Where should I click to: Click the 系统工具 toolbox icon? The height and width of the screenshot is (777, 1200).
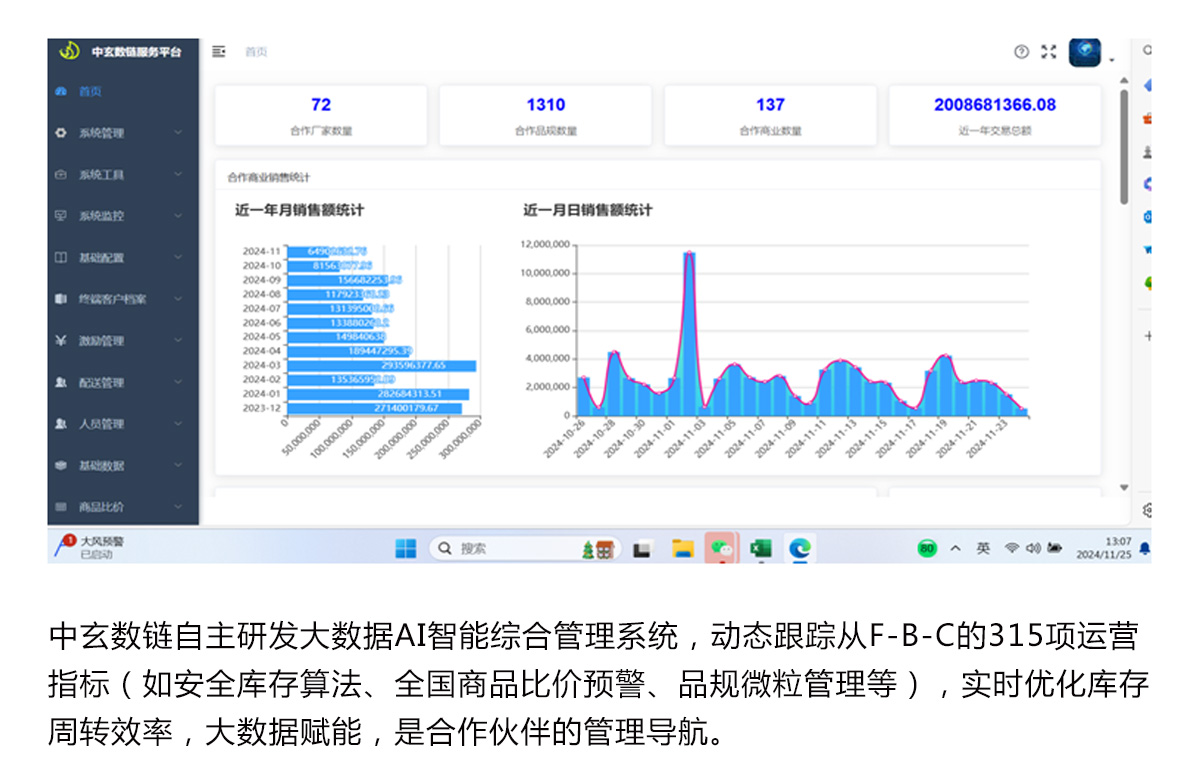[x=61, y=175]
